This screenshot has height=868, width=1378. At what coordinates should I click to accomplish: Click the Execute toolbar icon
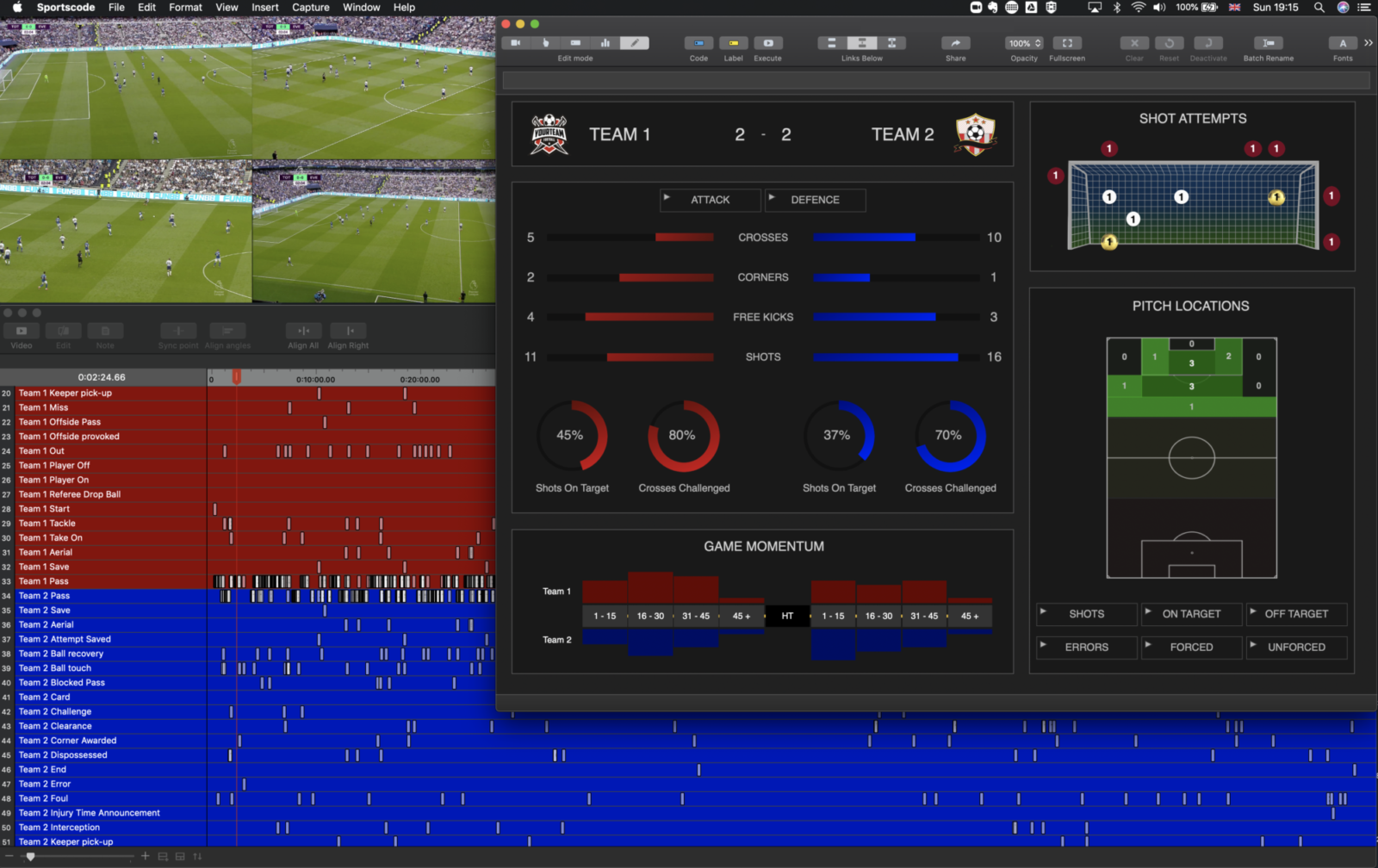tap(767, 41)
